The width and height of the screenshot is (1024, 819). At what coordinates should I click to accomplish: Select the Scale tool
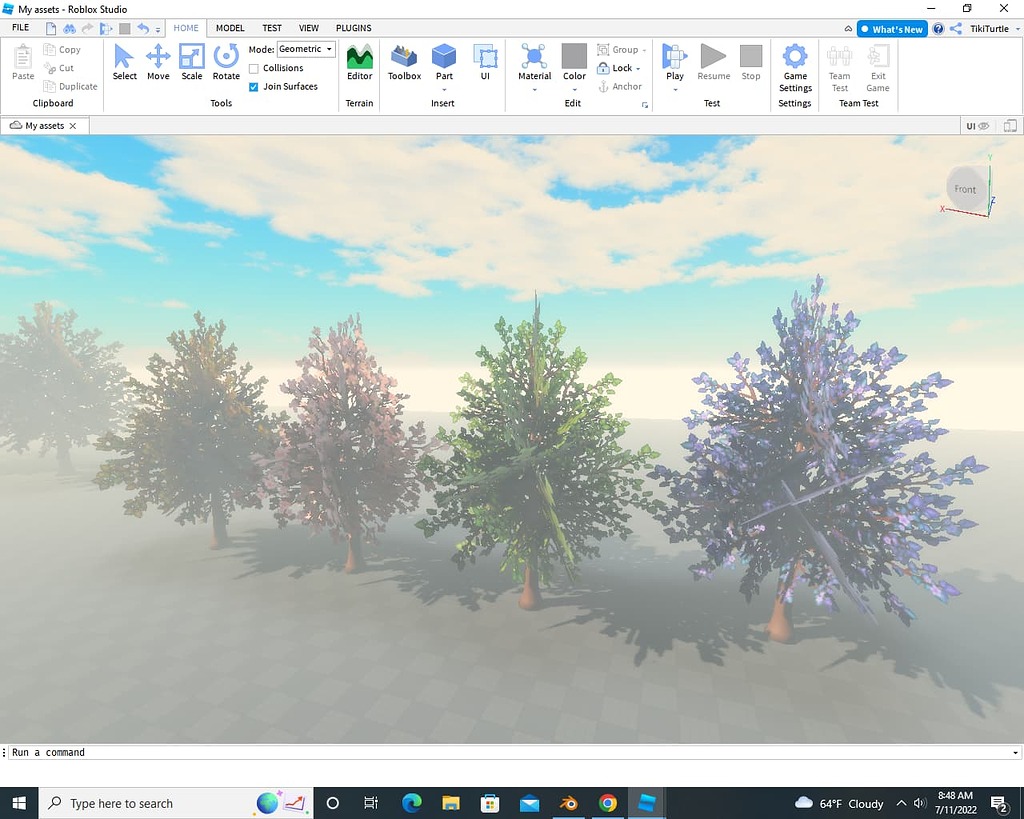pyautogui.click(x=192, y=62)
